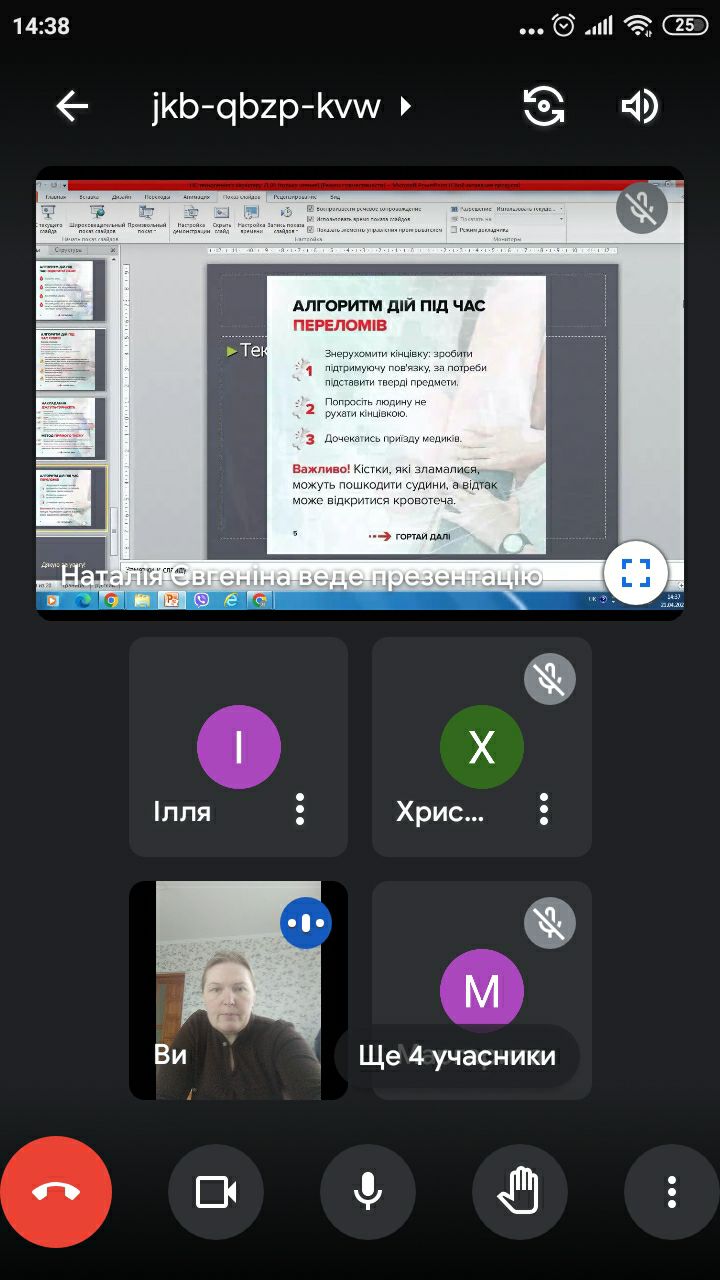The image size is (720, 1280).
Task: Expand meeting info arrow next to code
Action: point(405,106)
